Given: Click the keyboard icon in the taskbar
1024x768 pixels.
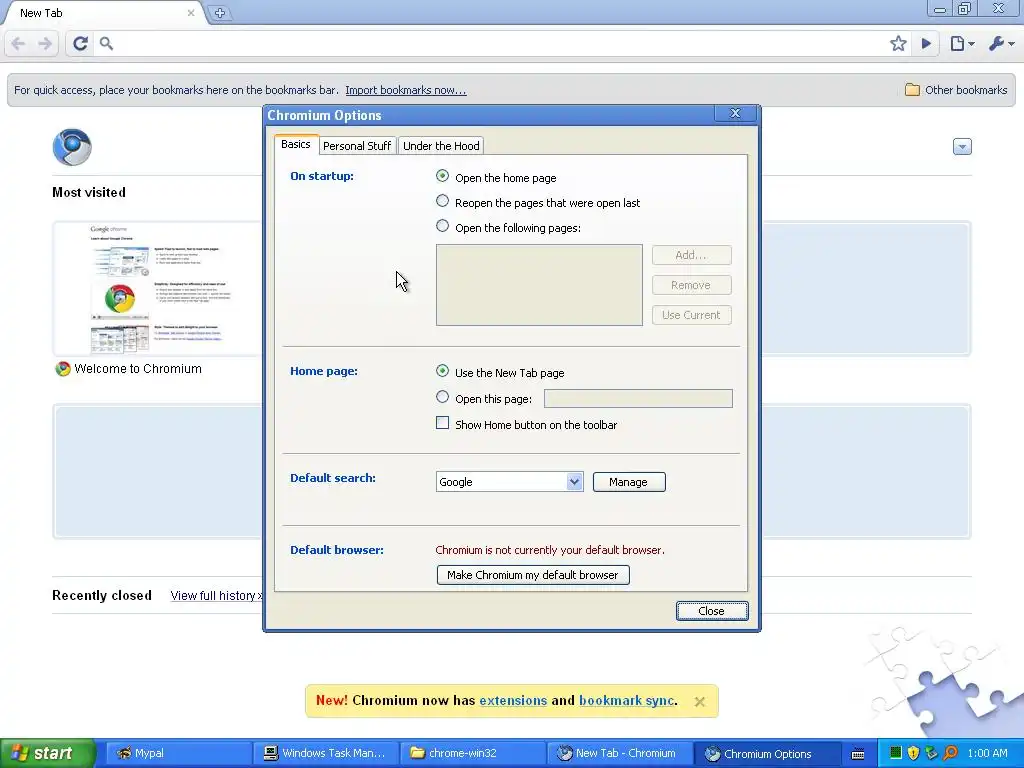Looking at the screenshot, I should click(x=858, y=754).
